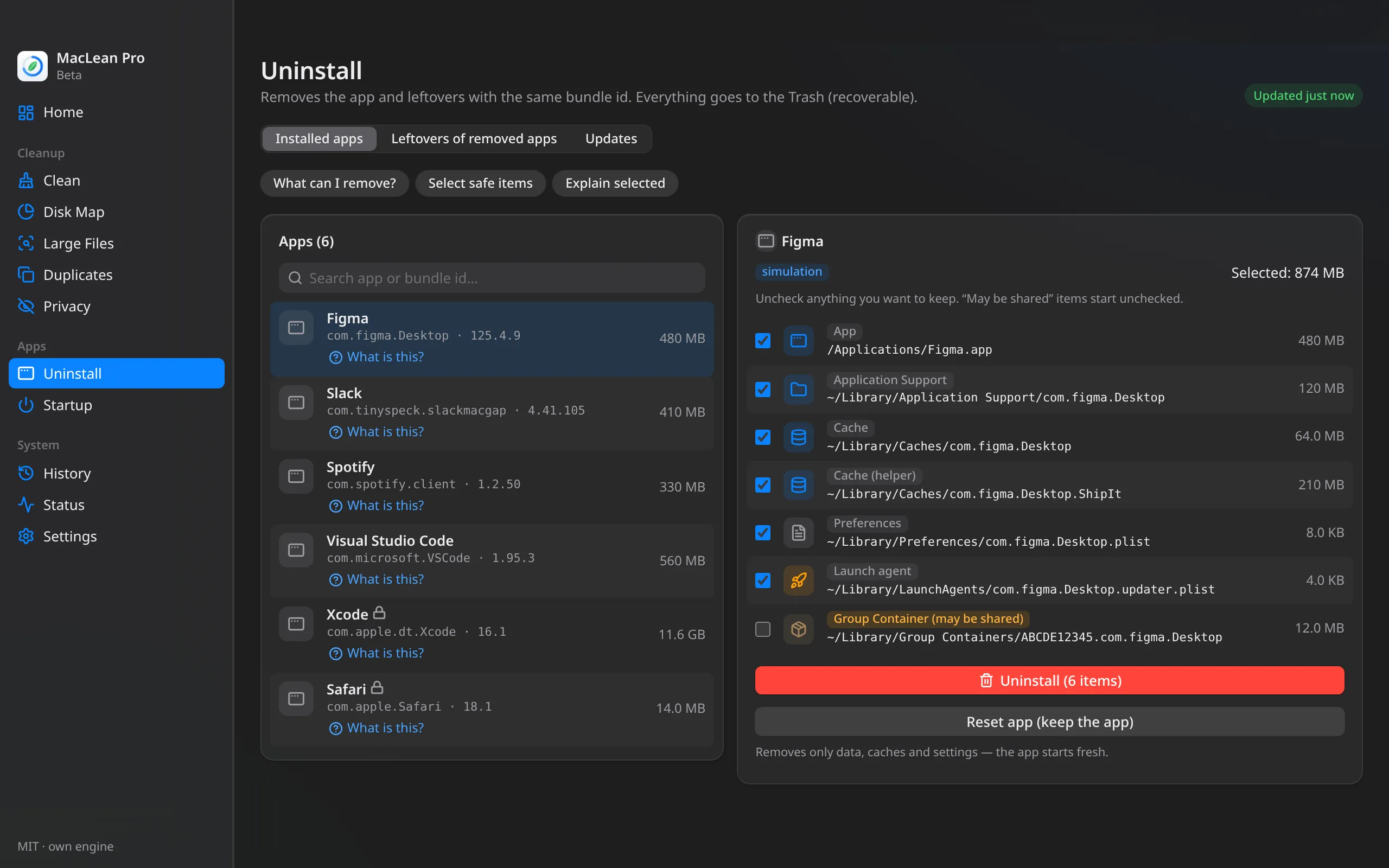The image size is (1389, 868).
Task: Click Explain selected button
Action: pyautogui.click(x=615, y=183)
